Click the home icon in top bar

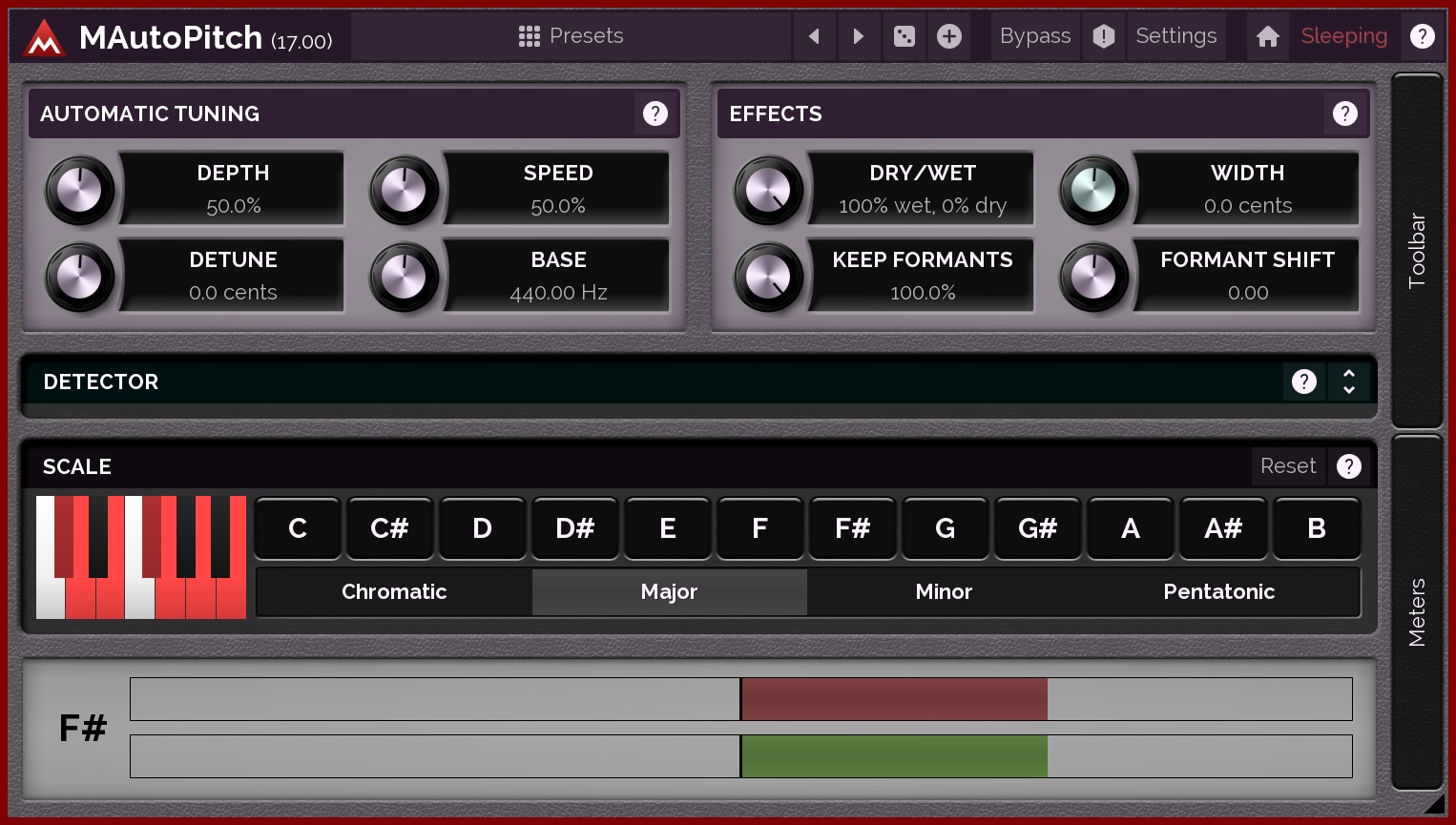1268,36
